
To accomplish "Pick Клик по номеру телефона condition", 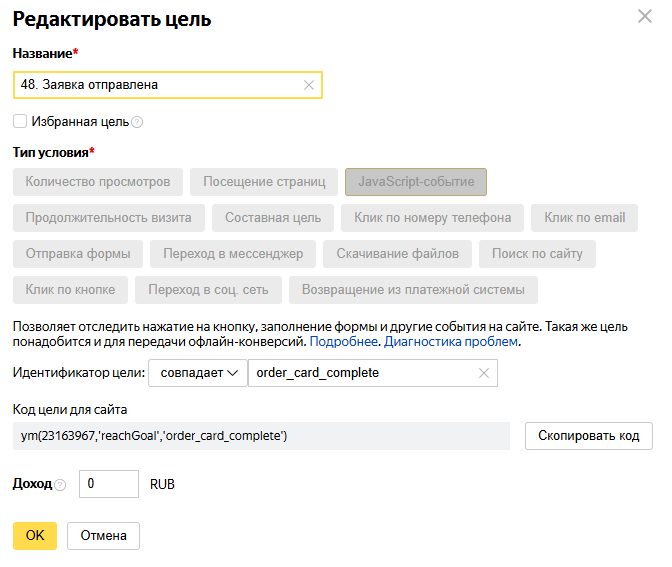I will pyautogui.click(x=432, y=218).
